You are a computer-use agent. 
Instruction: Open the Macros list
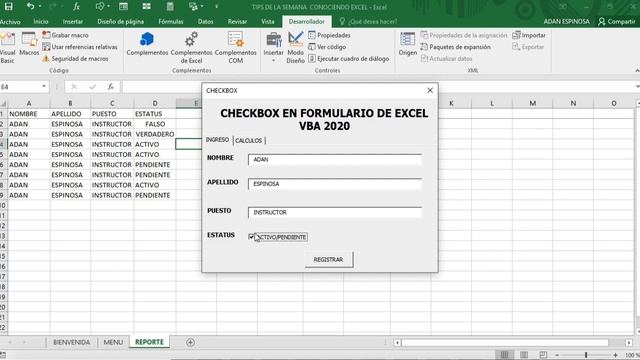(29, 45)
